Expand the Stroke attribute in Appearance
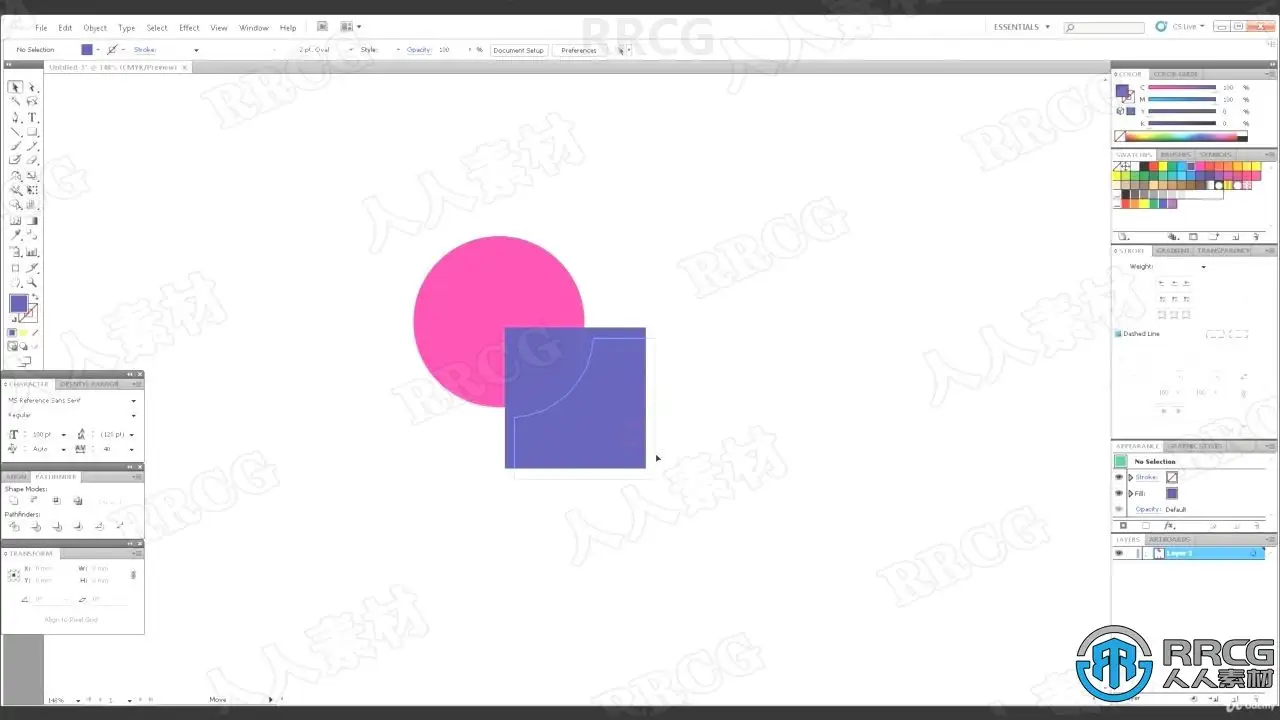 1131,477
